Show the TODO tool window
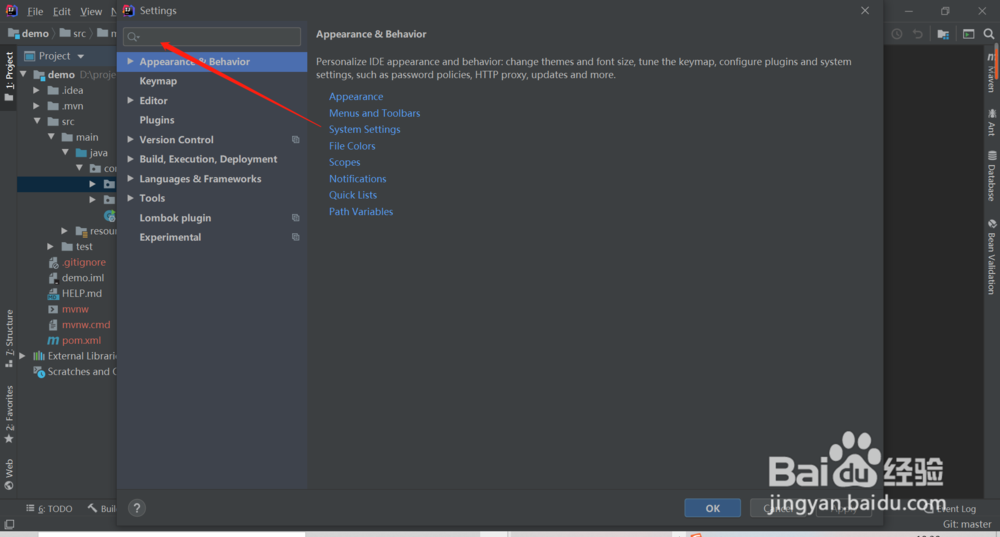 [55, 508]
